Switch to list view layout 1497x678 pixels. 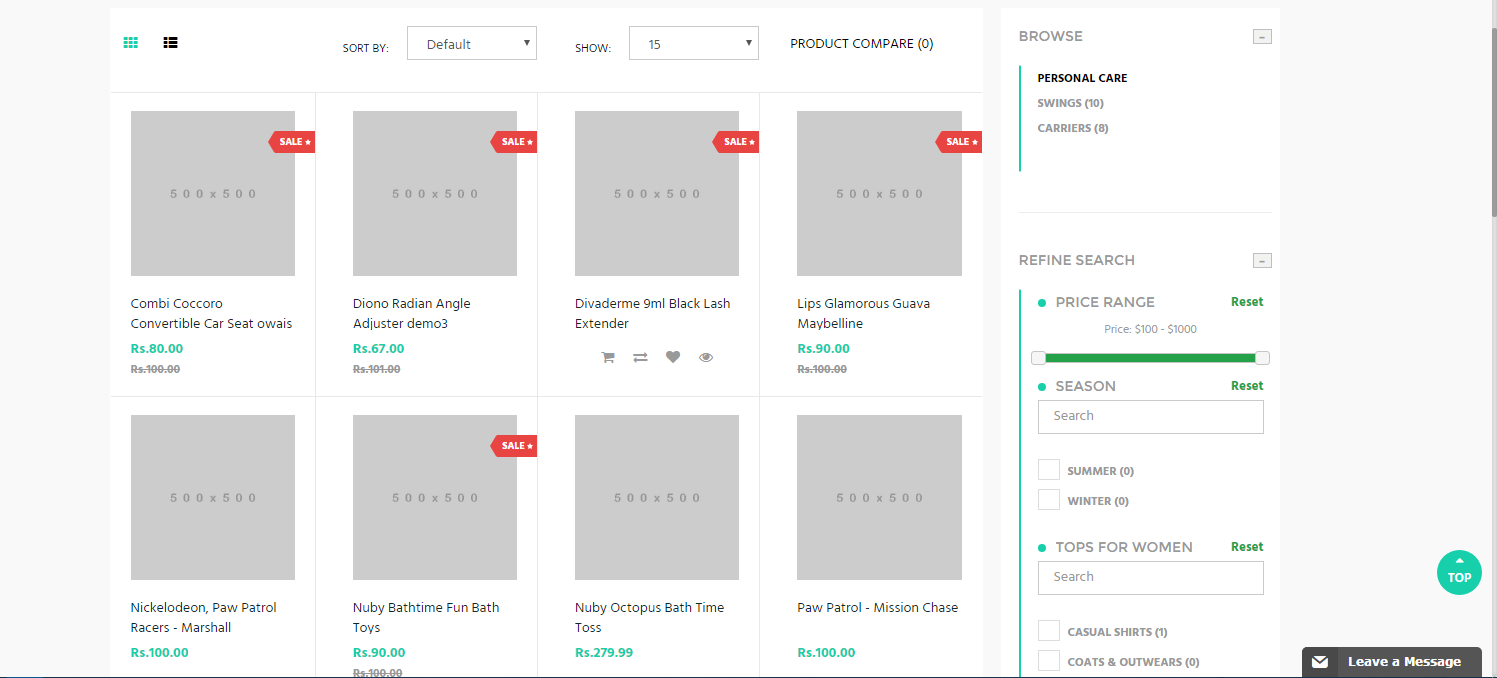click(x=171, y=43)
